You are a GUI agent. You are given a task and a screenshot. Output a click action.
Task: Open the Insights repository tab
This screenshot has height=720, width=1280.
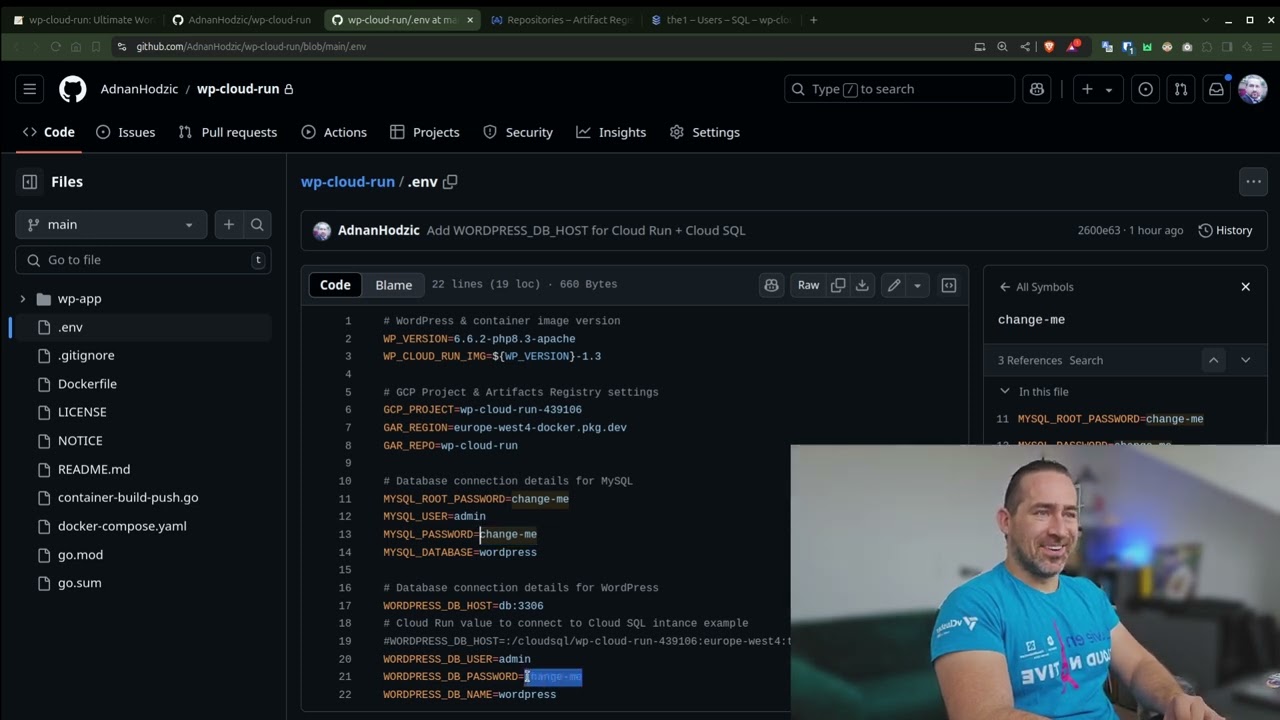click(x=611, y=132)
